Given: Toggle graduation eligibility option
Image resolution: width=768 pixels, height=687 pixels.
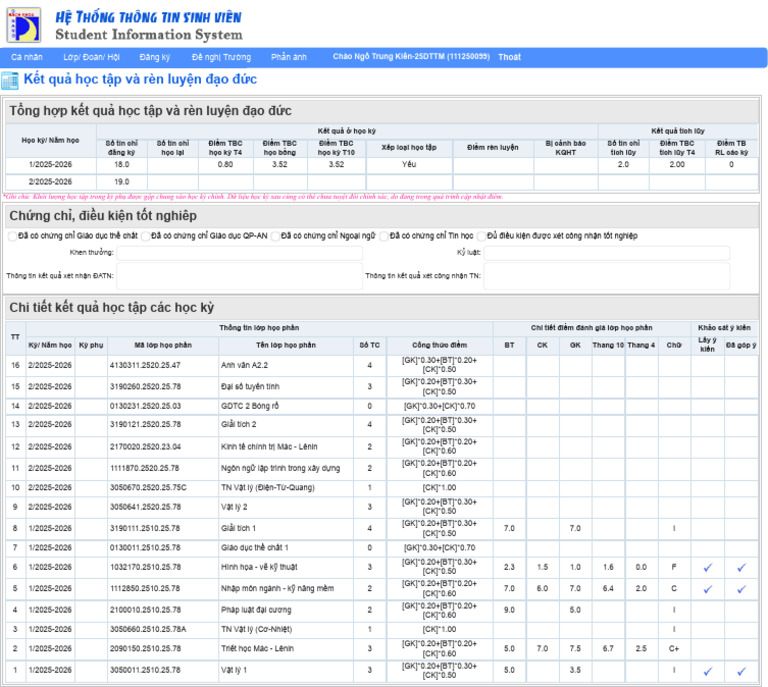Looking at the screenshot, I should tap(481, 236).
